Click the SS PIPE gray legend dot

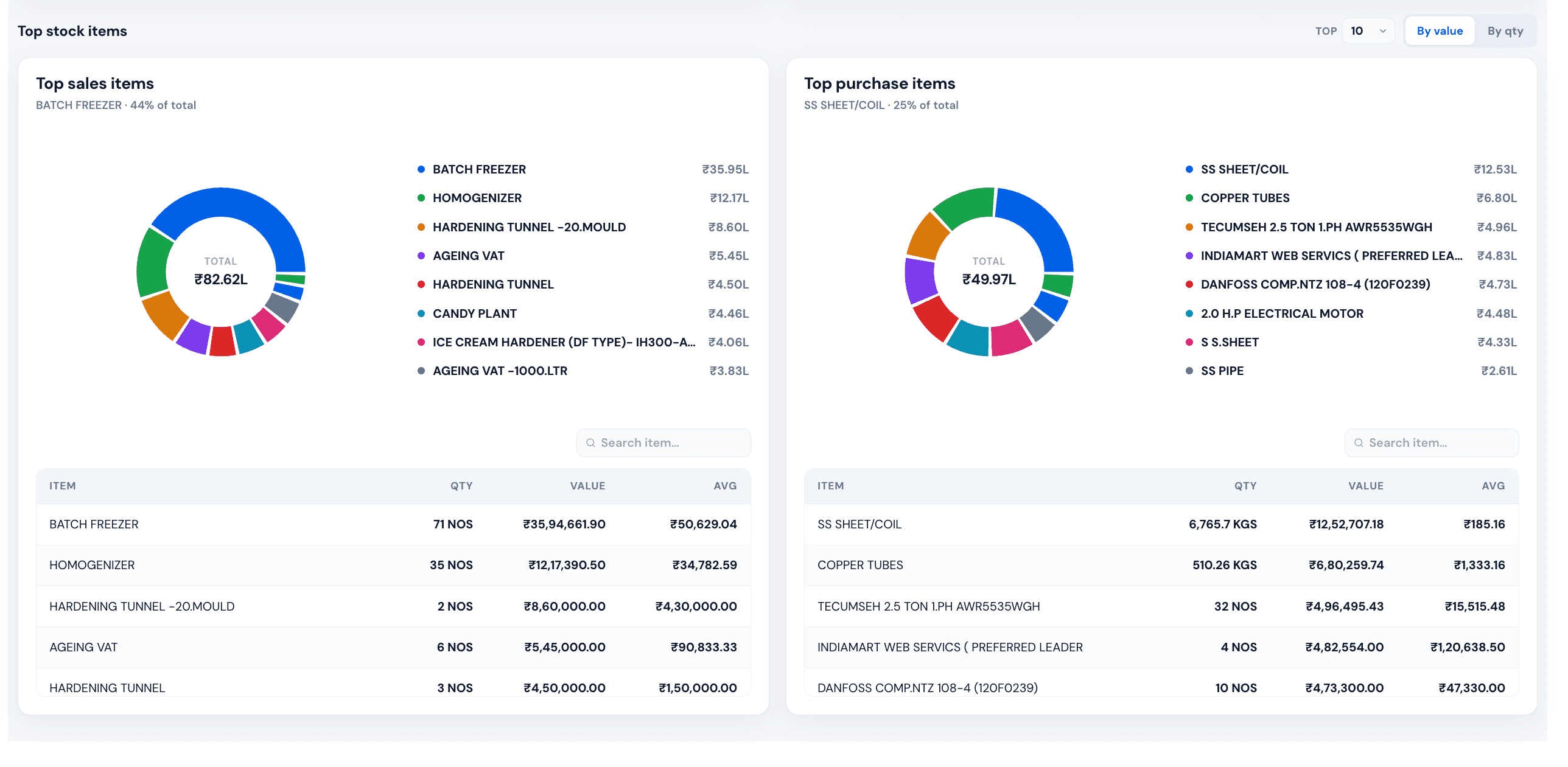pos(1189,371)
